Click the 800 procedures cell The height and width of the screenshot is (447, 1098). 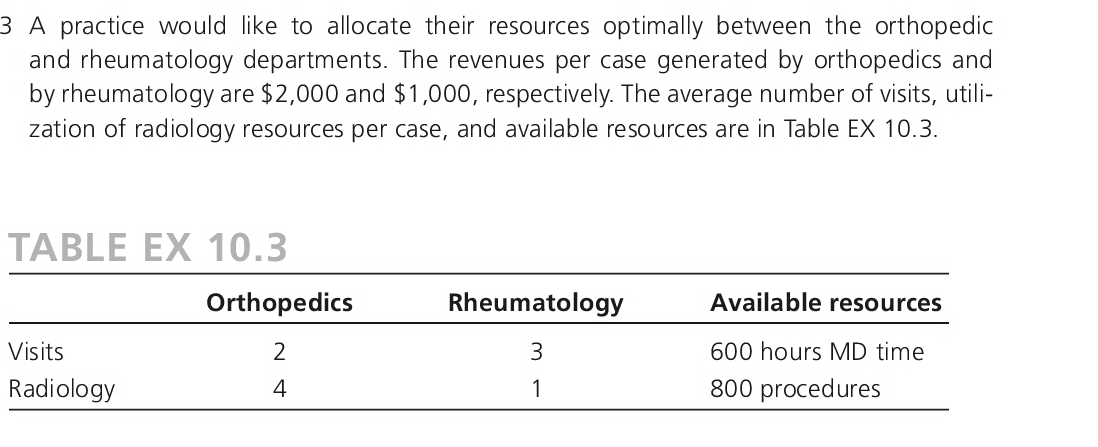coord(795,389)
